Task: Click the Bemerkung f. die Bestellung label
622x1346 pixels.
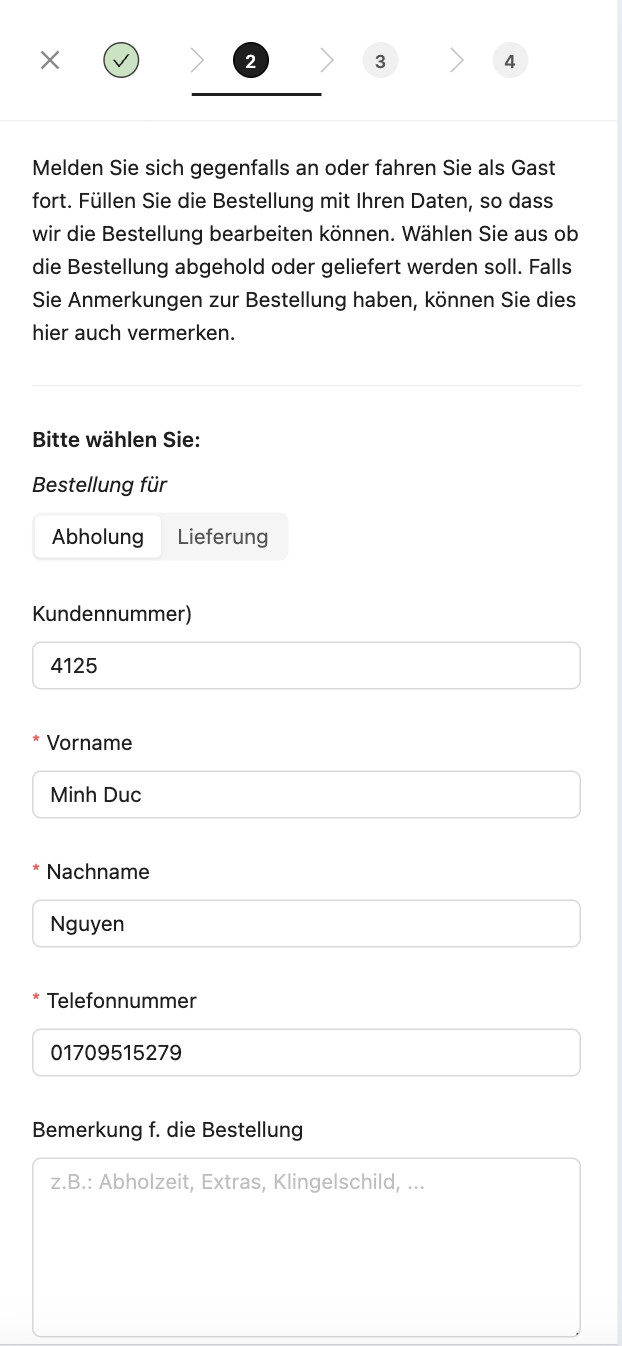Action: pos(168,1130)
